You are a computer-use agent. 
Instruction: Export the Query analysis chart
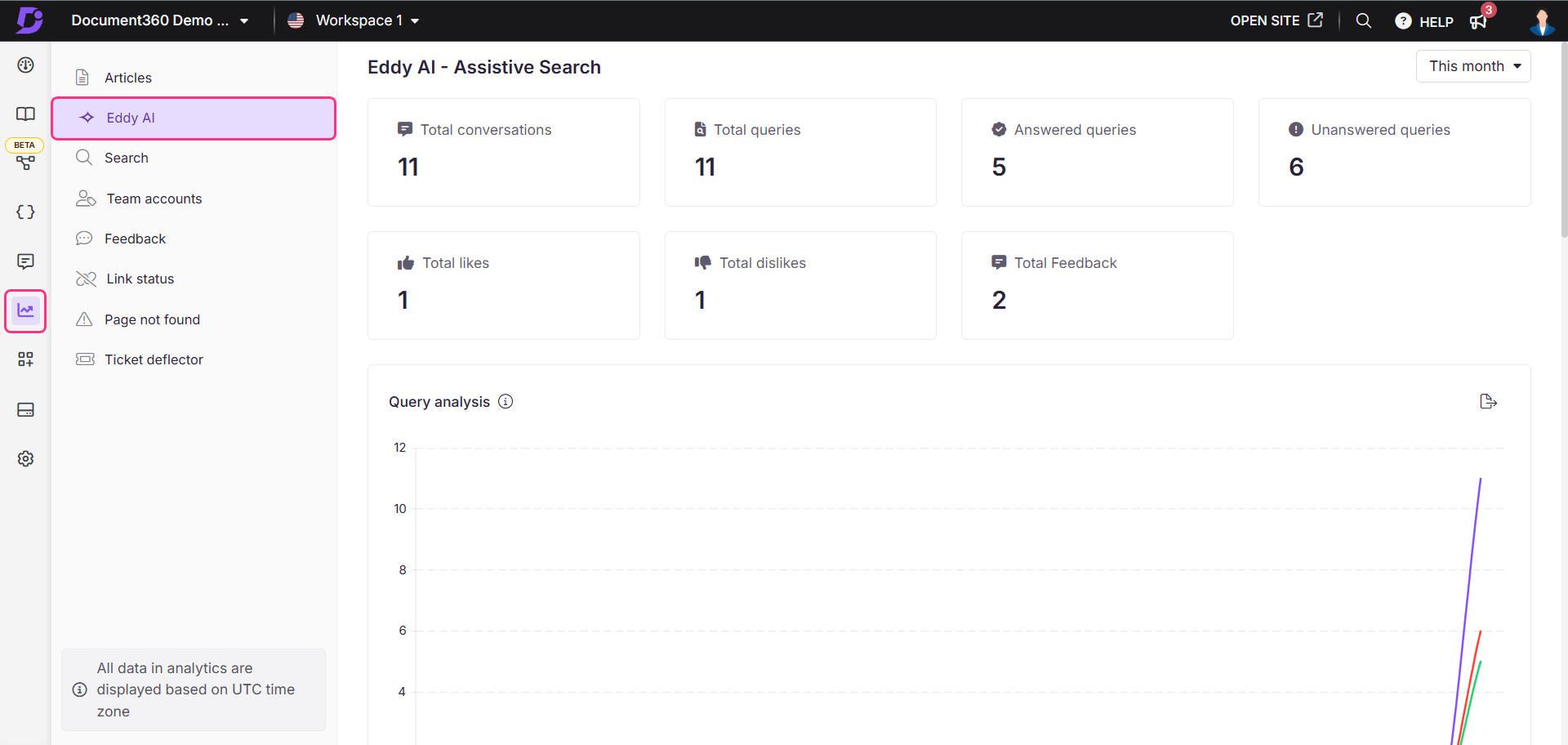click(x=1488, y=401)
